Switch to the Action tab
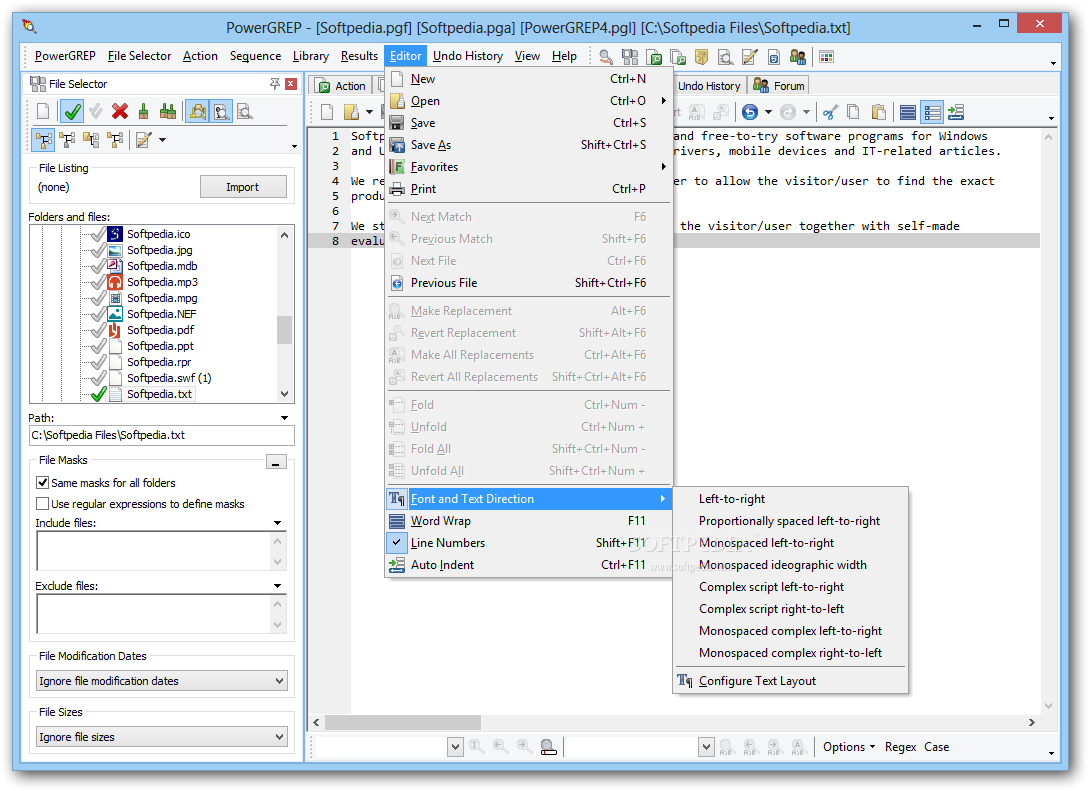Screen dimensions: 1089x791 click(x=342, y=85)
